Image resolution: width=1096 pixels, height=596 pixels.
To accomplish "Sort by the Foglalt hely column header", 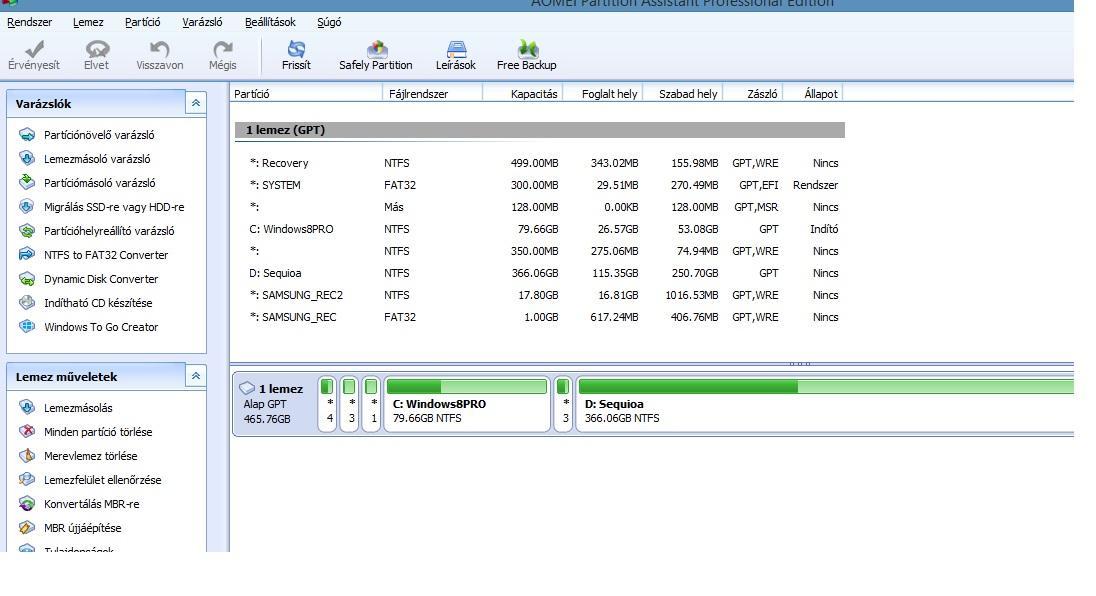I will tap(603, 94).
